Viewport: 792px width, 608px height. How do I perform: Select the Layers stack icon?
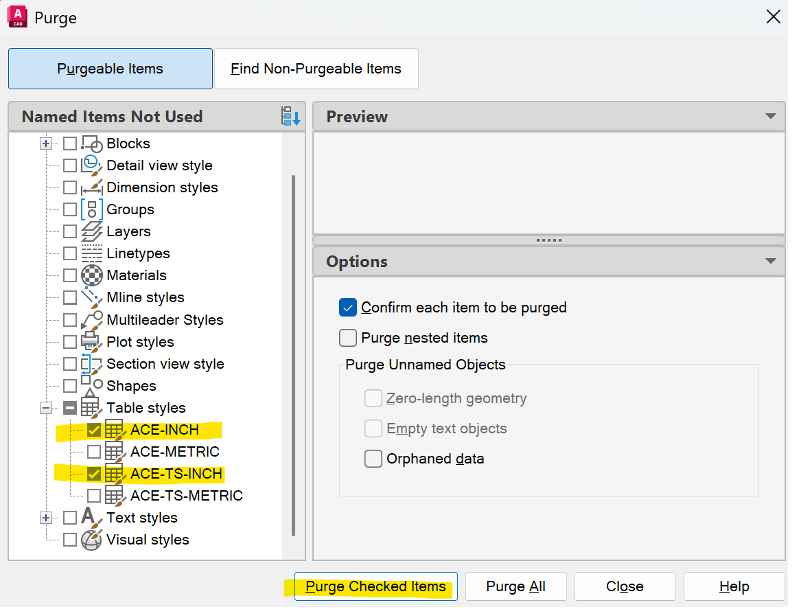[x=92, y=232]
